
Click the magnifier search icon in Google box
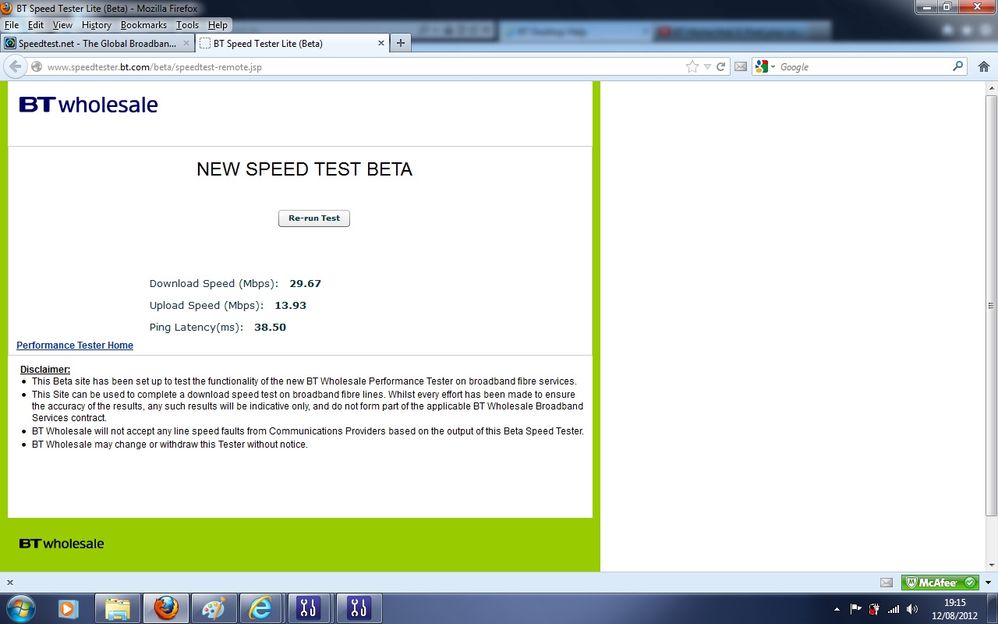[957, 66]
